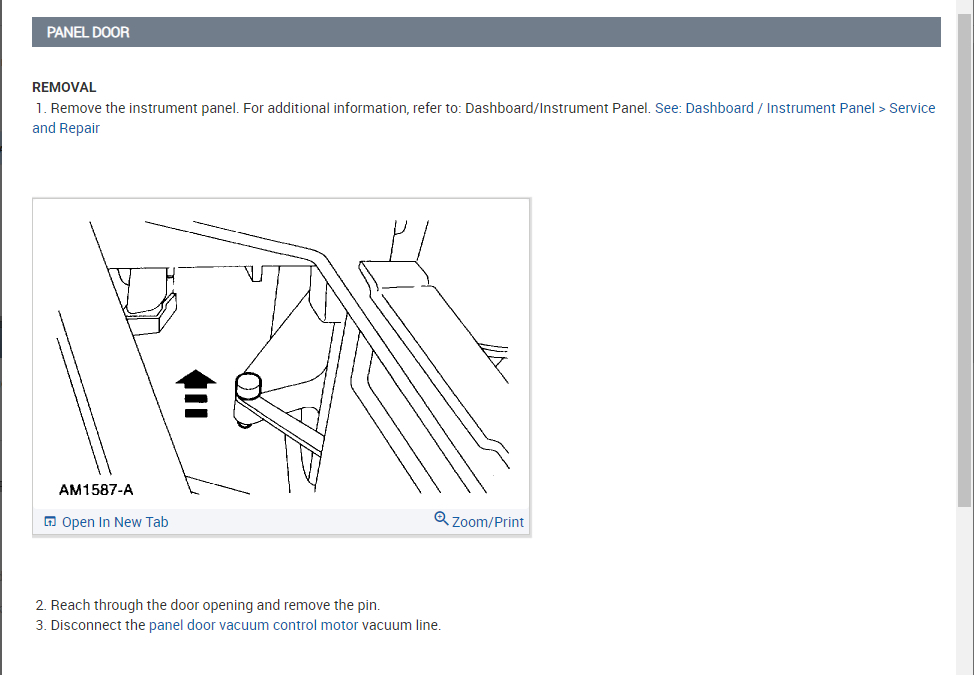Click the AM1587-A label in the diagram
The height and width of the screenshot is (675, 974).
pos(96,490)
